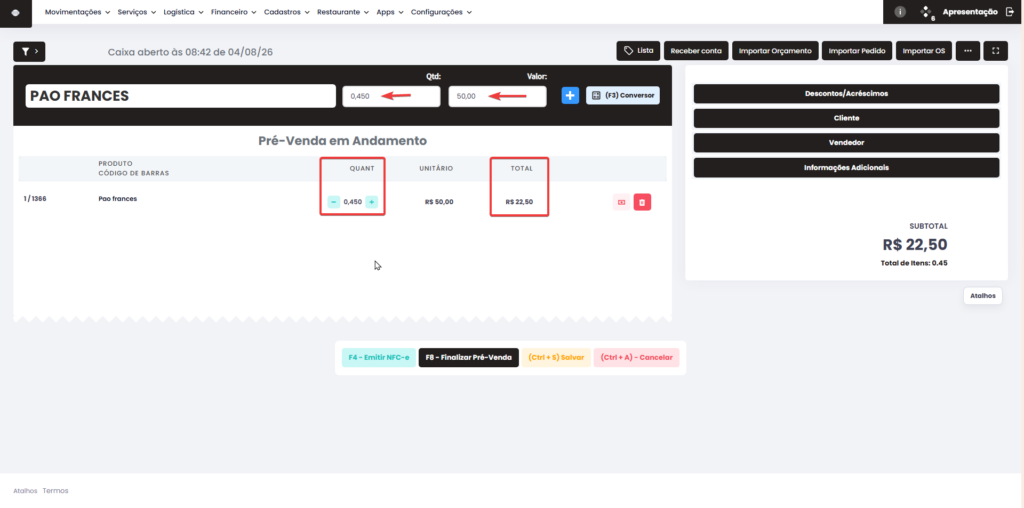Click the Termos link in footer

56,490
